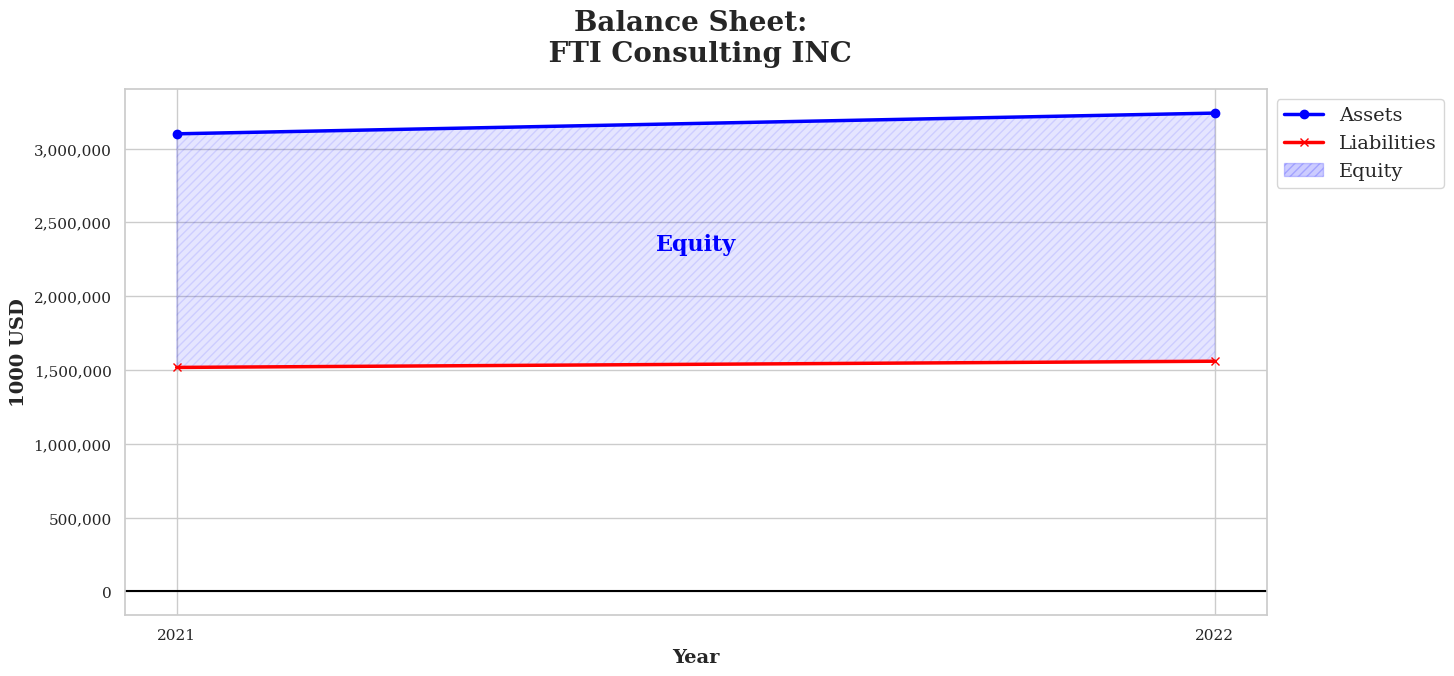1454x676 pixels.
Task: Click the 2022 x-axis tick label
Action: (1214, 635)
